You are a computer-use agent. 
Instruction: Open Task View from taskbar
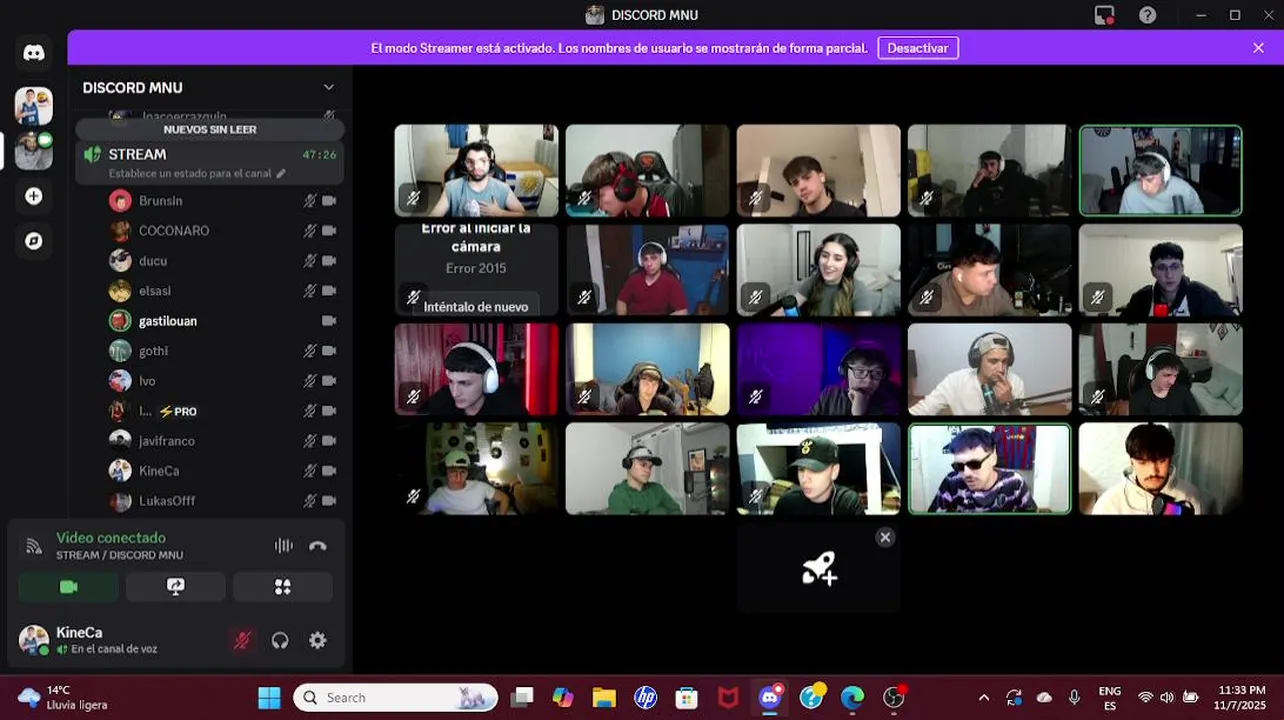[x=522, y=697]
